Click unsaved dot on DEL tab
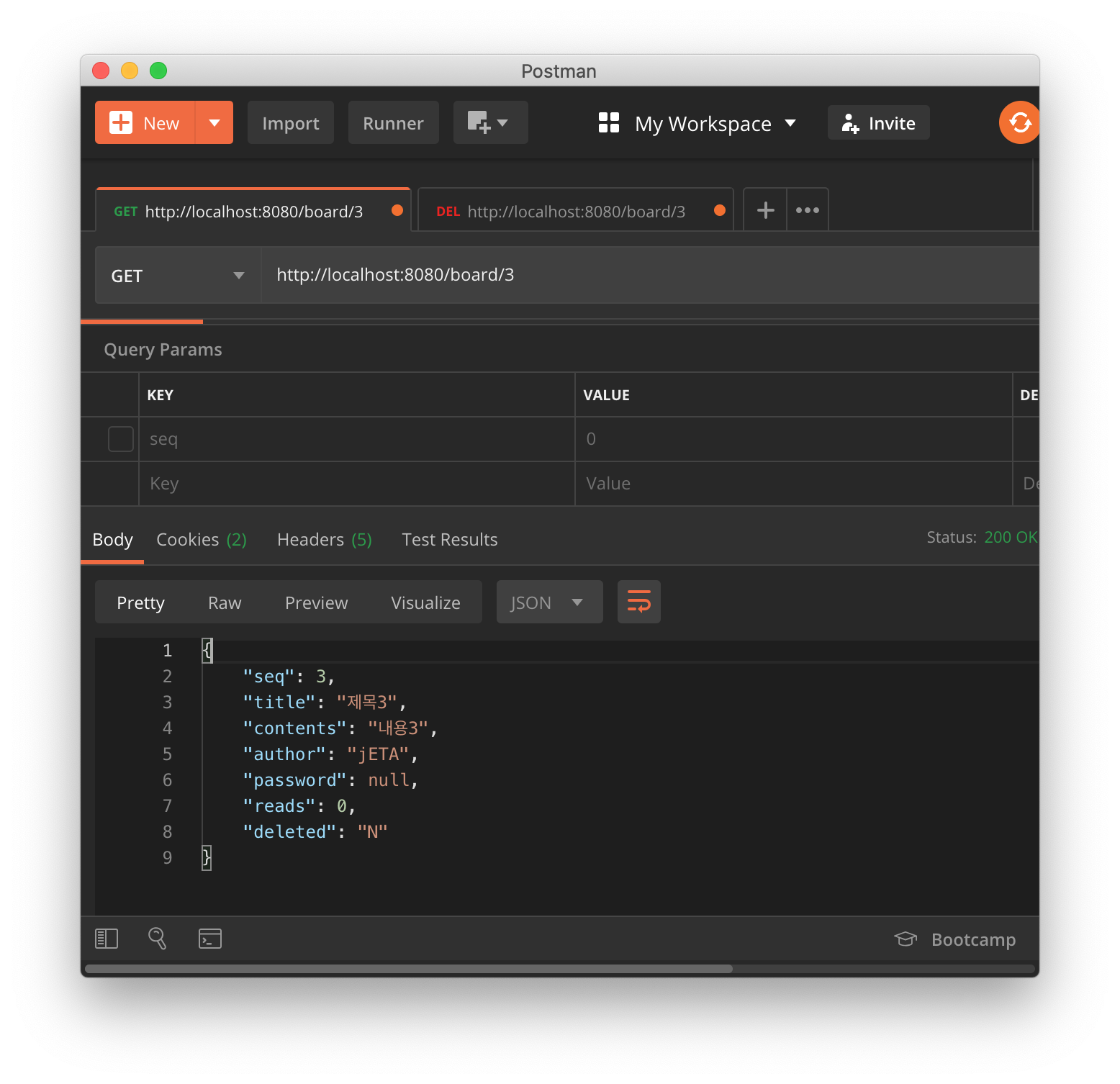 pos(720,210)
